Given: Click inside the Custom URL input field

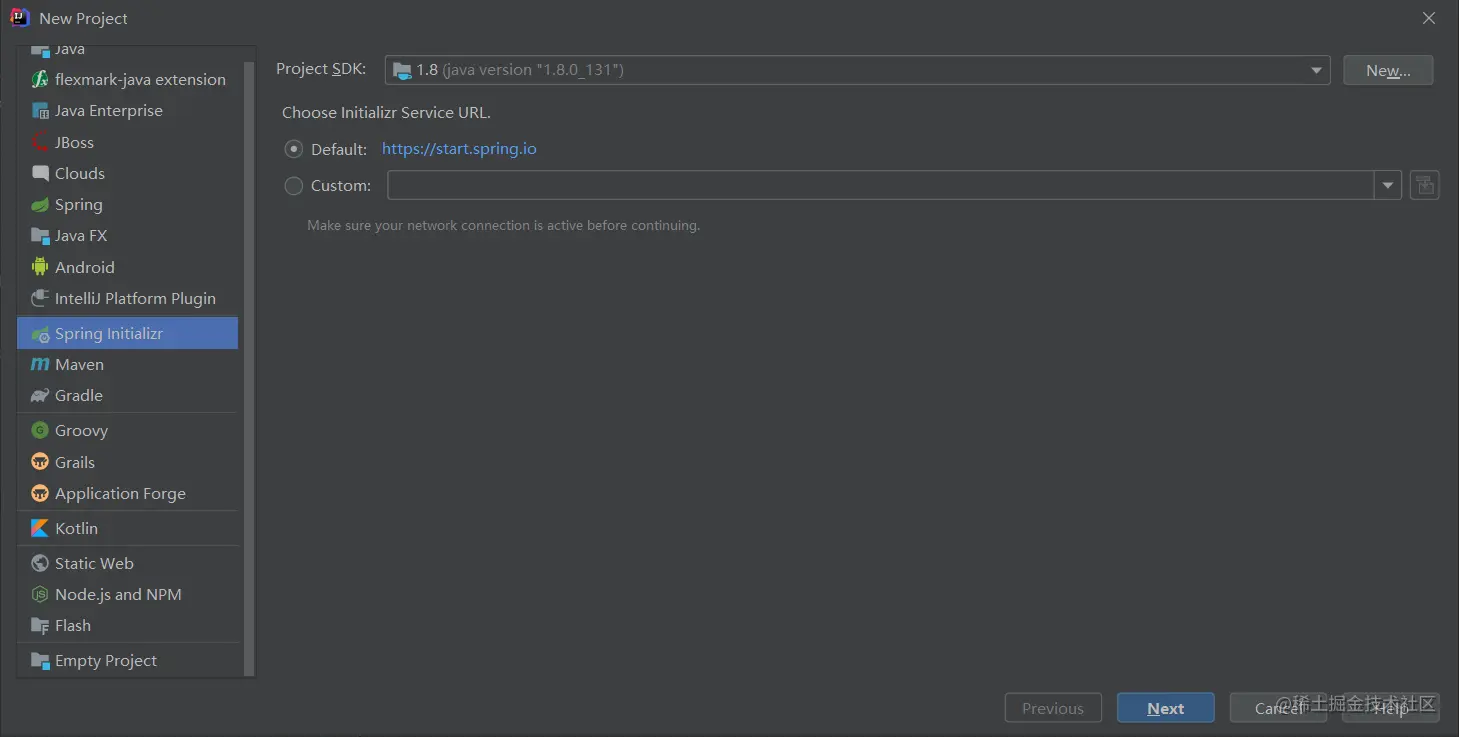Looking at the screenshot, I should click(880, 185).
